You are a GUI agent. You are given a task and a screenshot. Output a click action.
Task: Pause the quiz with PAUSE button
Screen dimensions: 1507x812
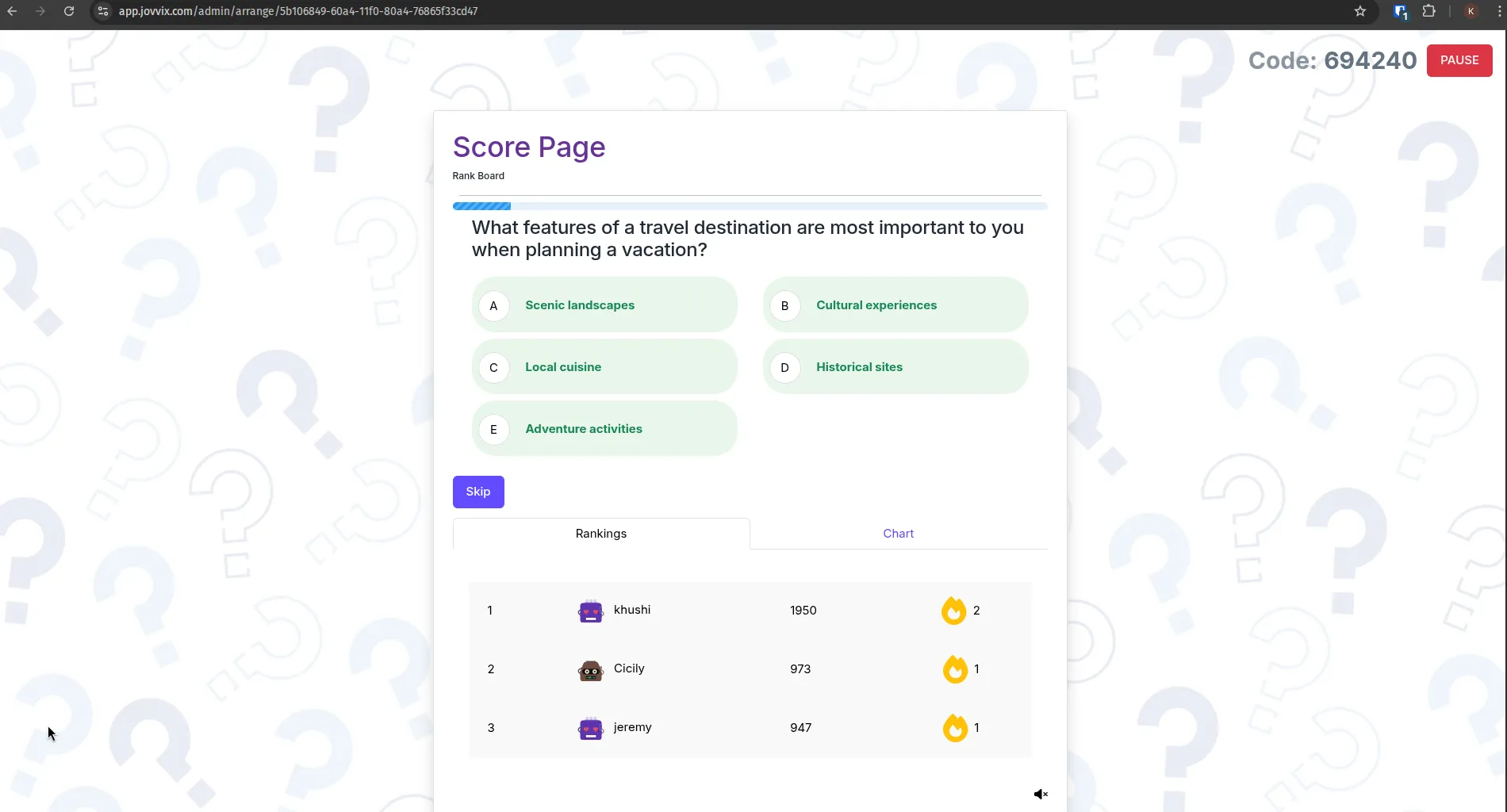[1459, 60]
